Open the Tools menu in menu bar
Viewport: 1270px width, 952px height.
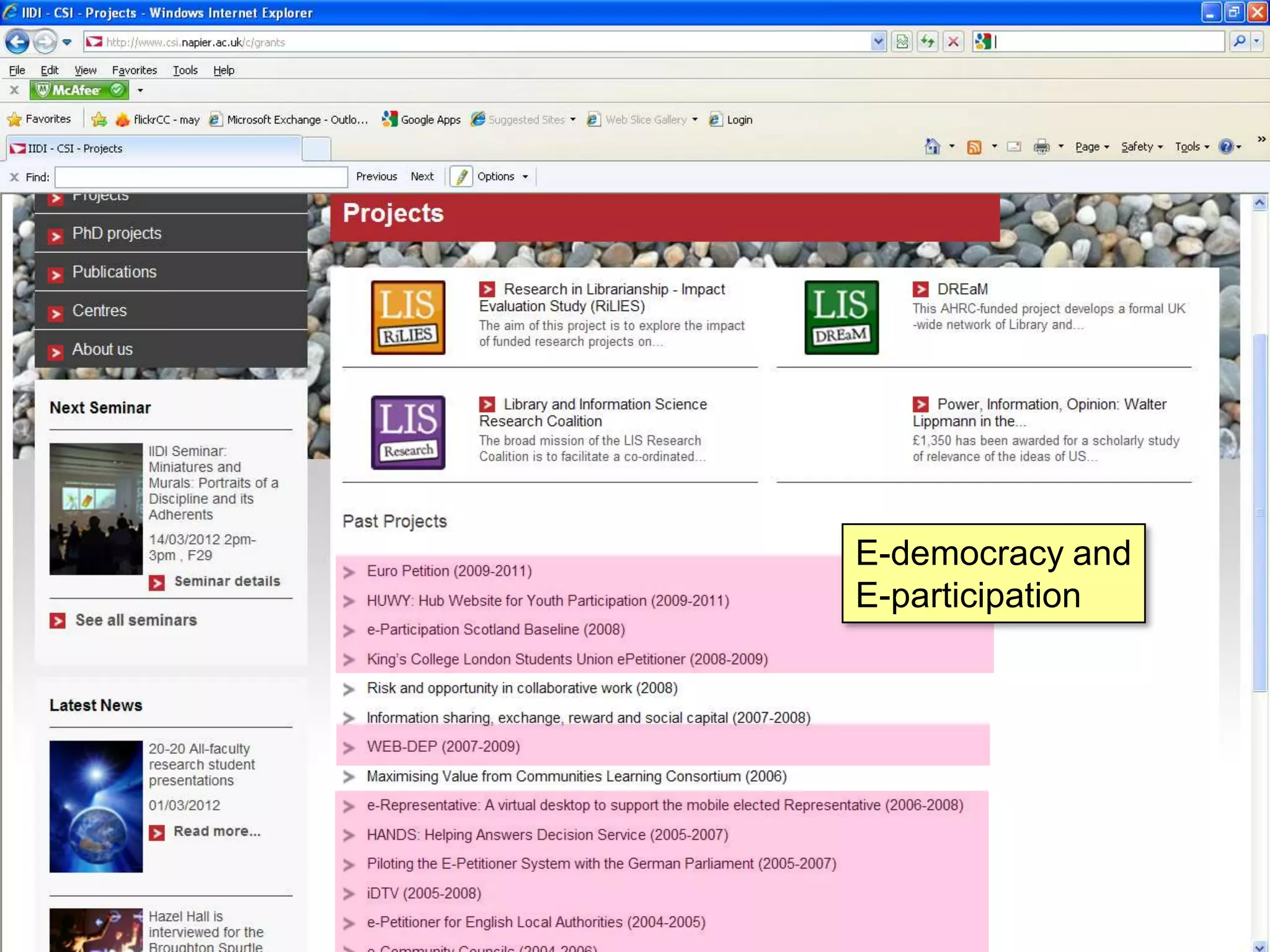[185, 70]
